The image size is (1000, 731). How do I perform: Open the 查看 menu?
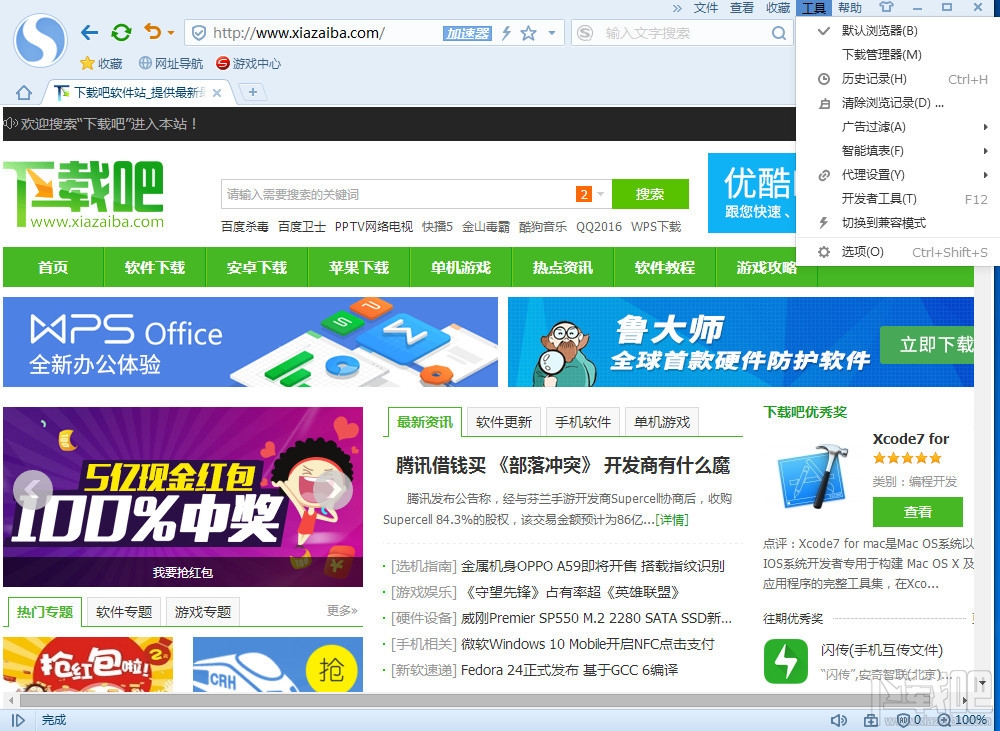742,8
